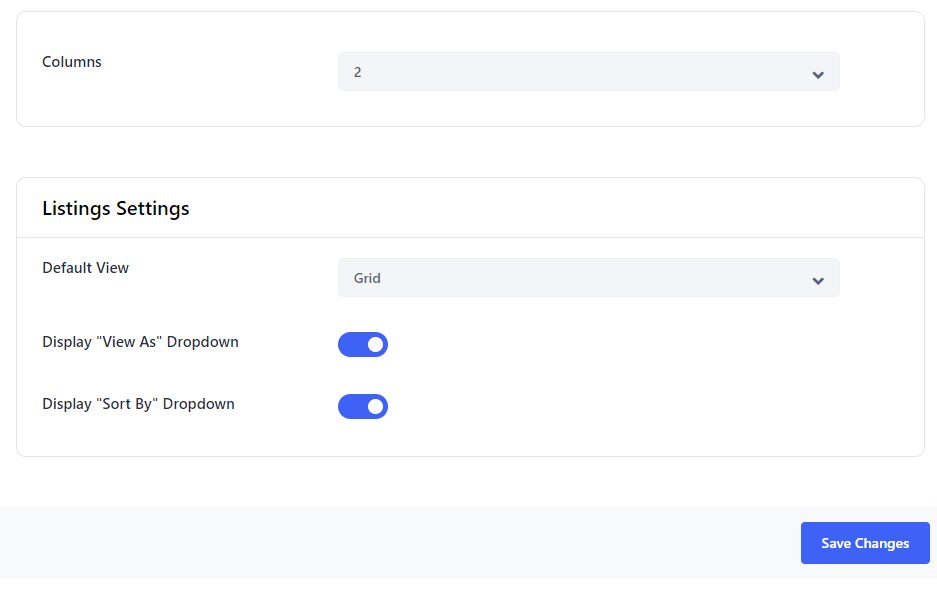Click the Display View As Dropdown label
The width and height of the screenshot is (937, 610).
point(140,342)
